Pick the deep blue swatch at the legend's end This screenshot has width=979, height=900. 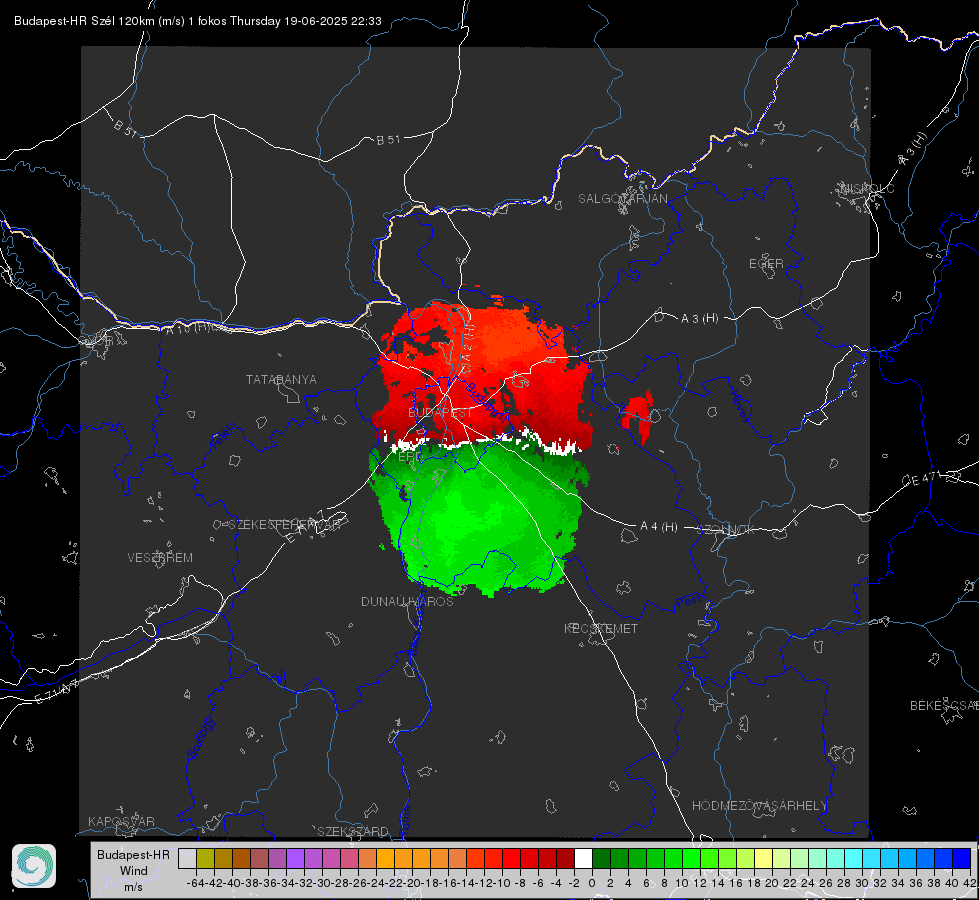(x=962, y=858)
